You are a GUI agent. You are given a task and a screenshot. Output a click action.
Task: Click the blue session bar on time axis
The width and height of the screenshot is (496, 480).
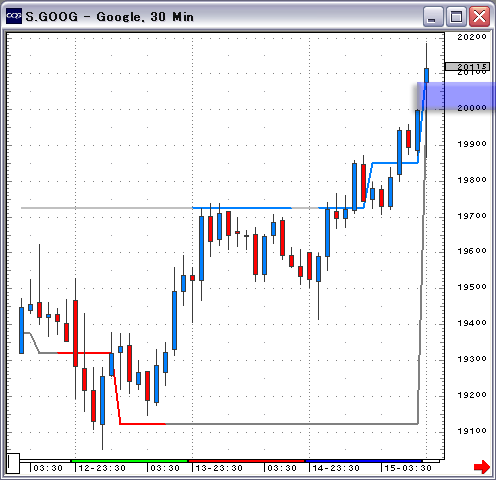[x=364, y=461]
